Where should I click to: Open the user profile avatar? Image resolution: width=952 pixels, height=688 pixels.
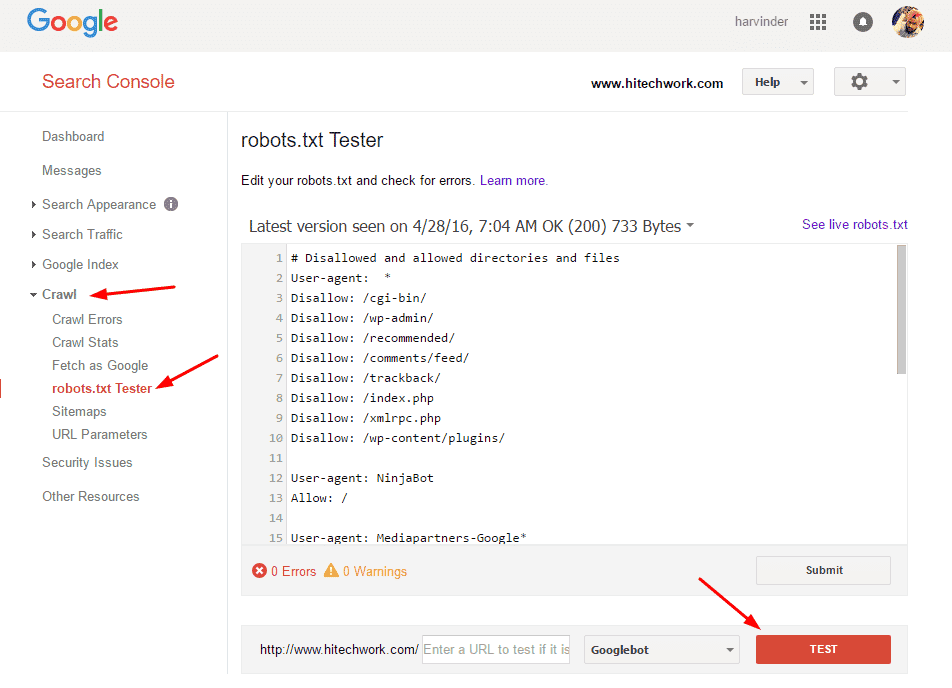click(x=908, y=22)
